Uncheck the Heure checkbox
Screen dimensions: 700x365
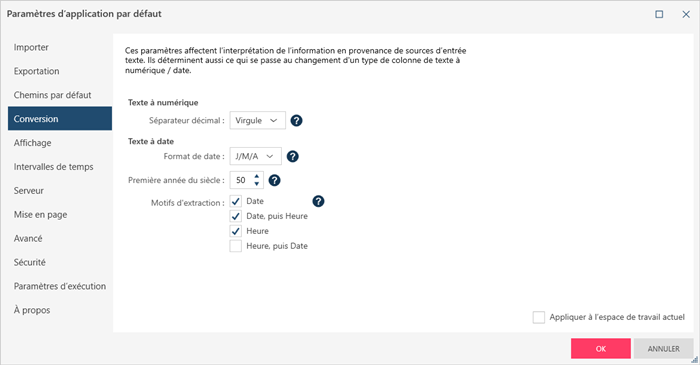point(236,231)
